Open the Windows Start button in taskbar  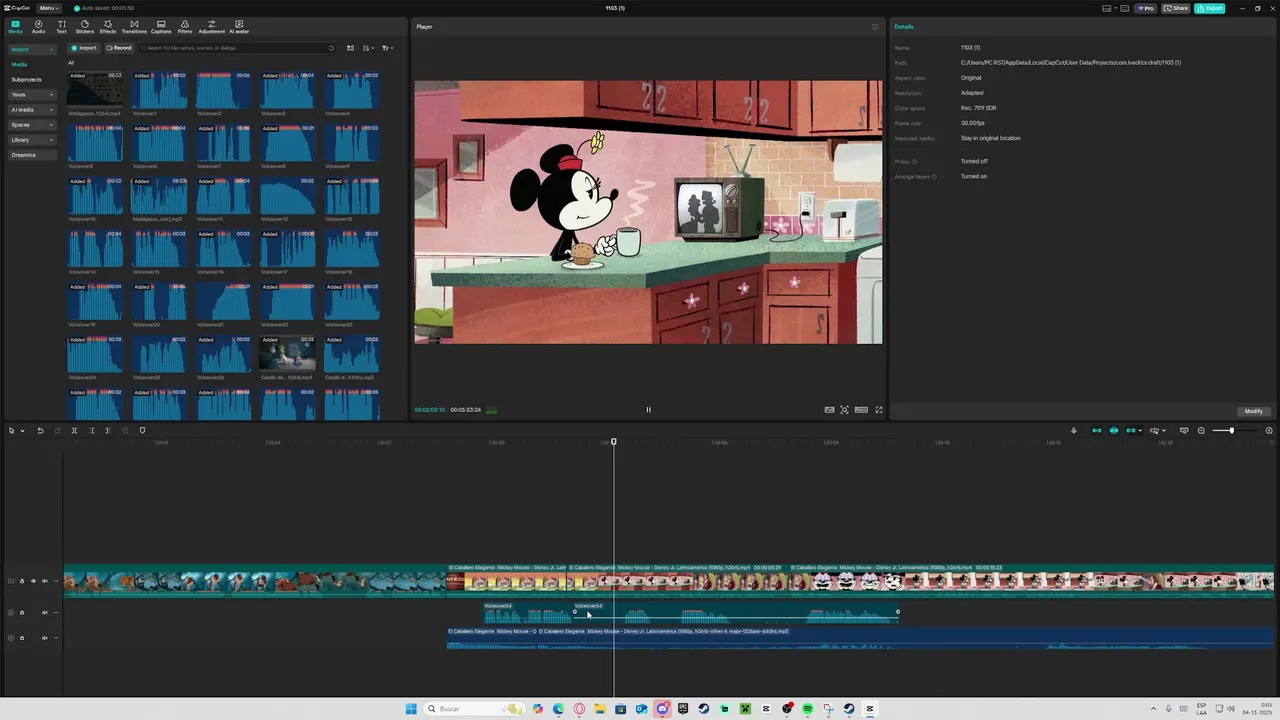tap(411, 709)
